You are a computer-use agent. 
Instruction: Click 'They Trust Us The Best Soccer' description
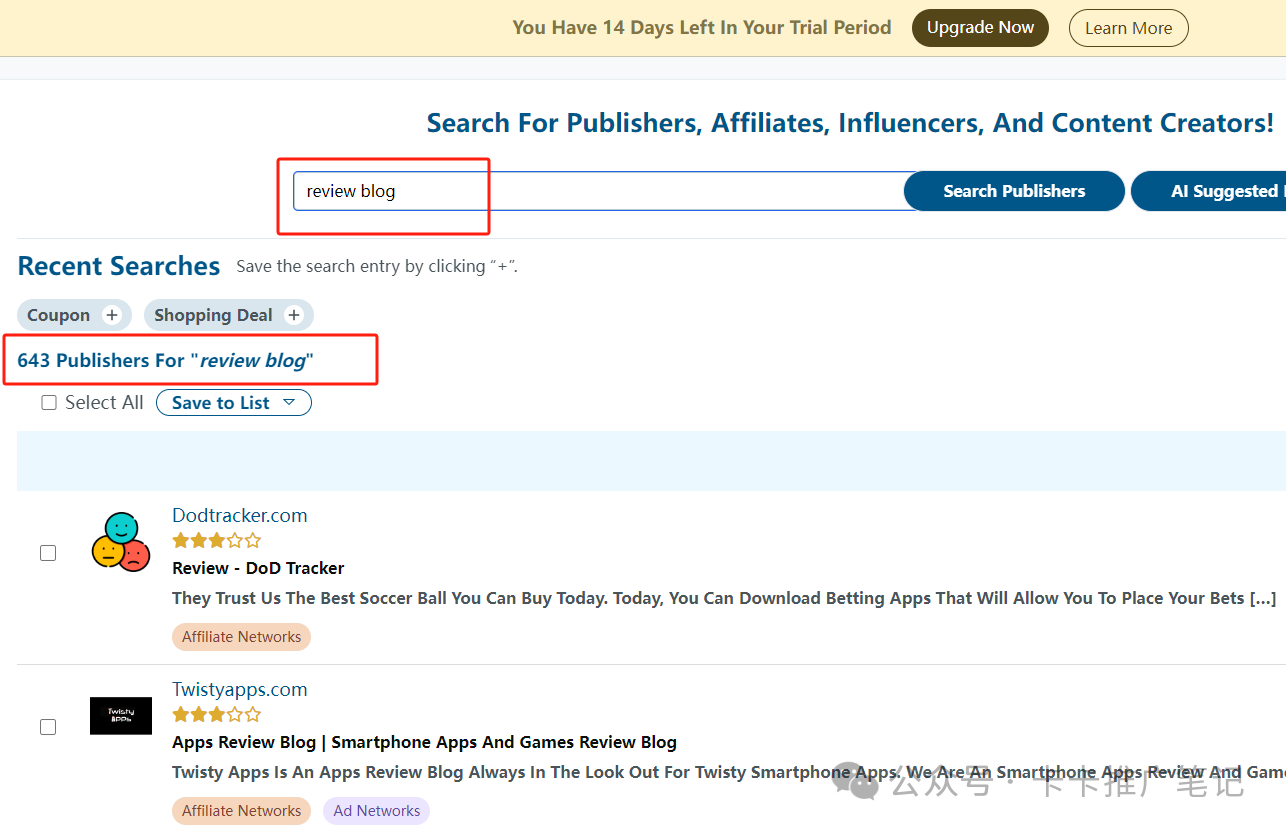(x=724, y=598)
